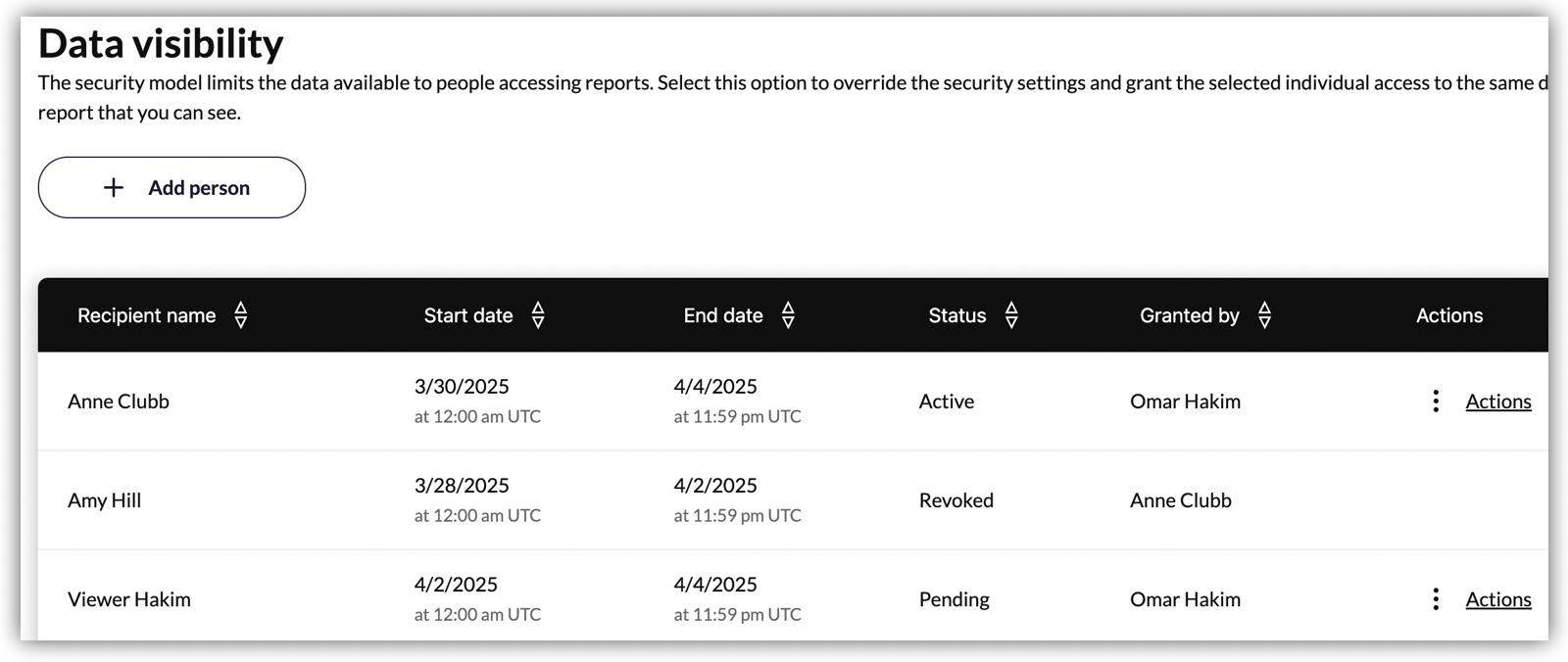Click the plus icon in Add person
Screen dimensions: 1568x662
pos(114,187)
